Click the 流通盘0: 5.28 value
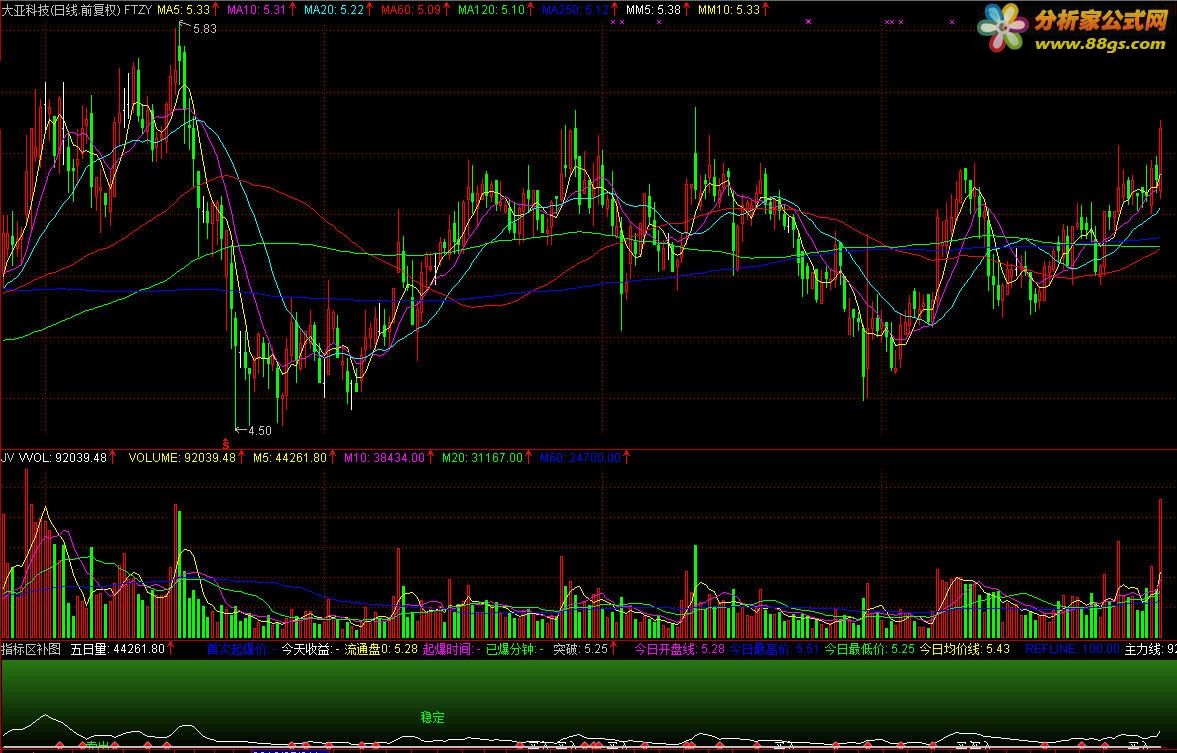Screen dimensions: 1177x753 (x=381, y=649)
